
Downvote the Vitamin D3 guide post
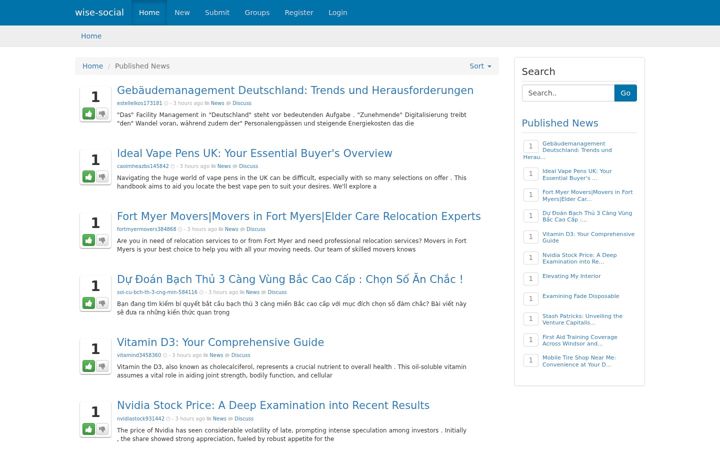(102, 366)
